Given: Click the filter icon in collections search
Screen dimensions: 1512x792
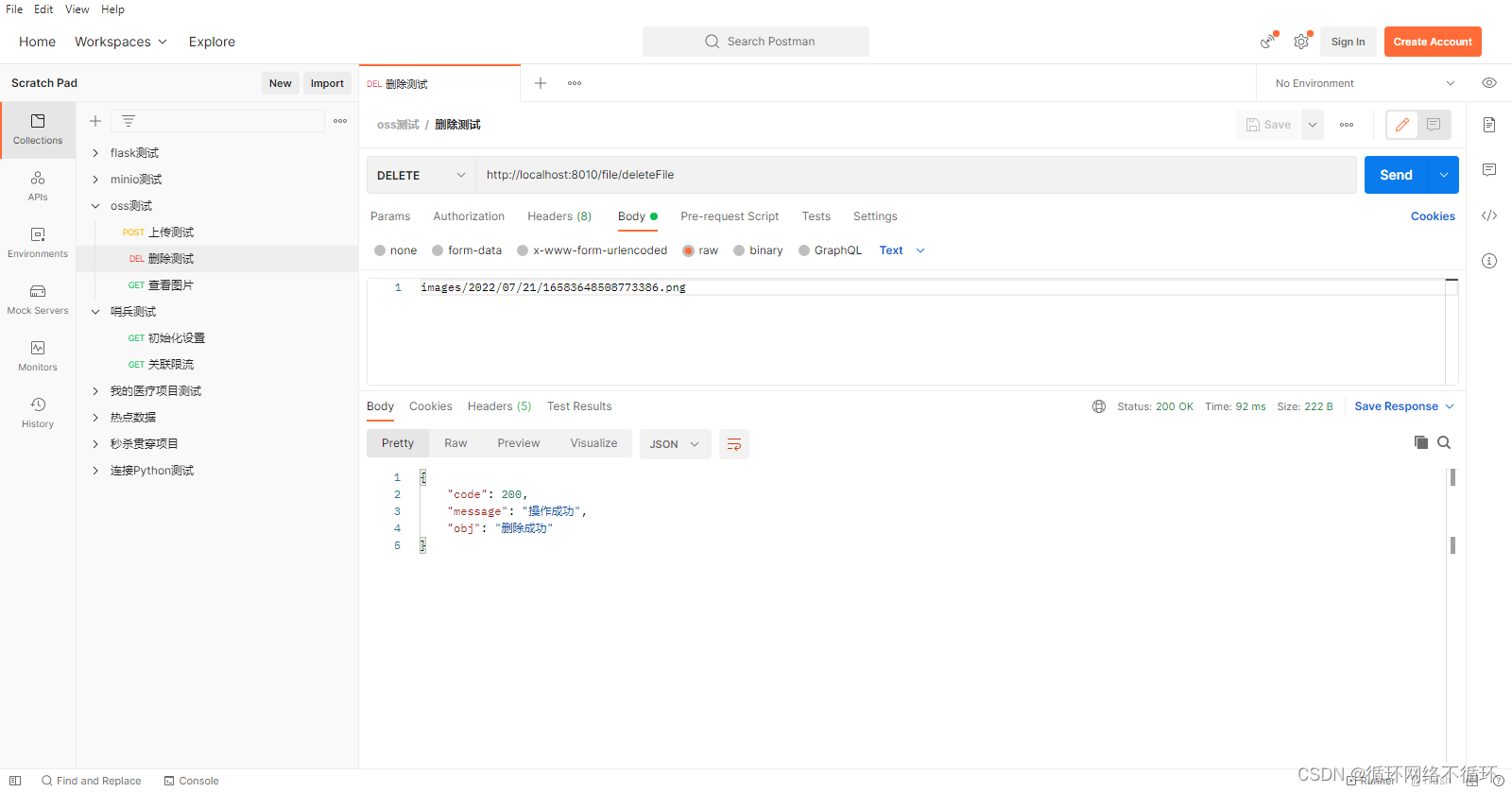Looking at the screenshot, I should 129,121.
